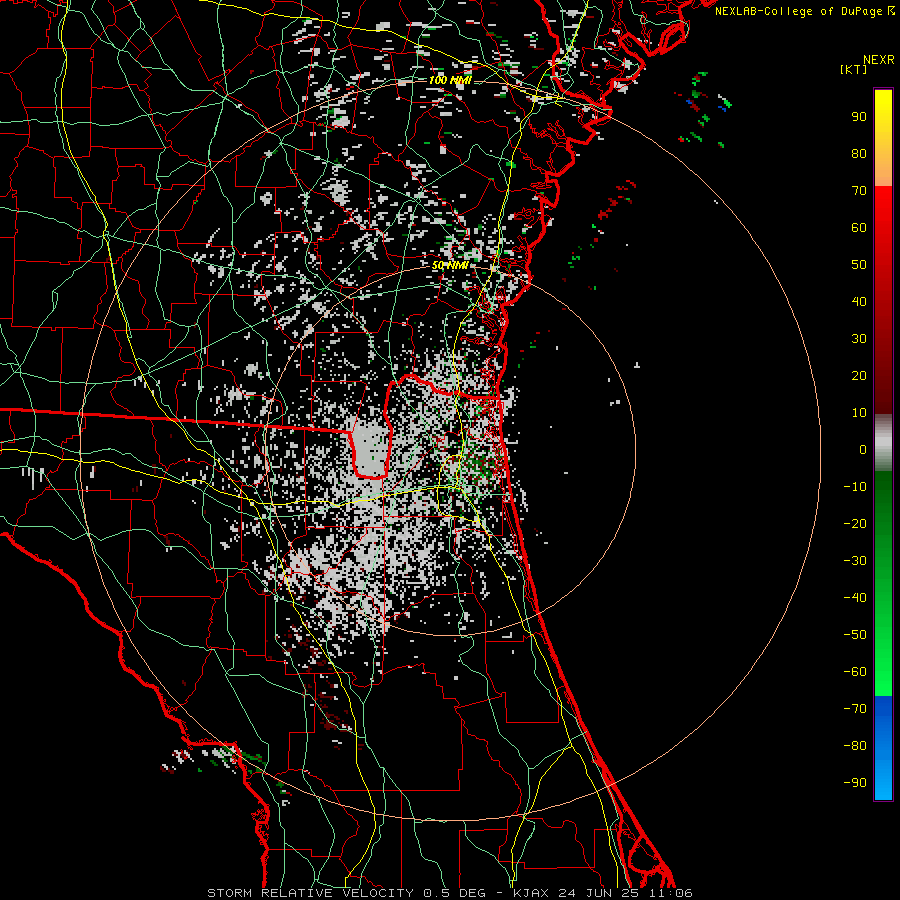Click the -80 value on scale
The height and width of the screenshot is (900, 900).
[855, 746]
